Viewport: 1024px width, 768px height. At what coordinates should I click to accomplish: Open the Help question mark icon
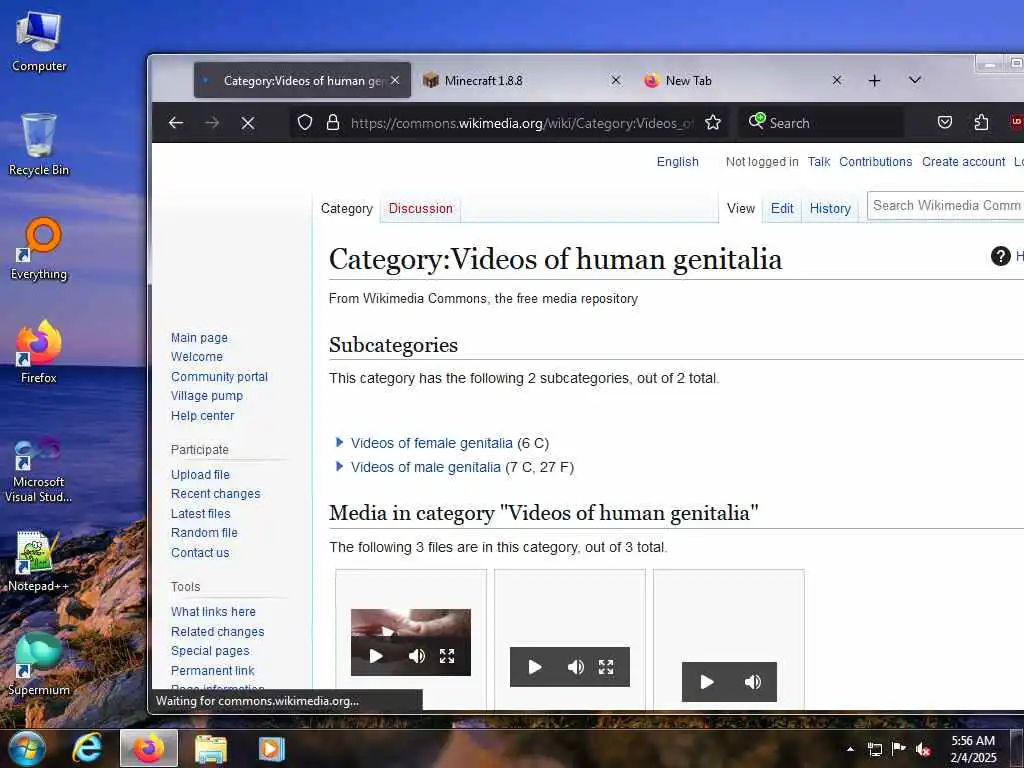tap(1000, 256)
